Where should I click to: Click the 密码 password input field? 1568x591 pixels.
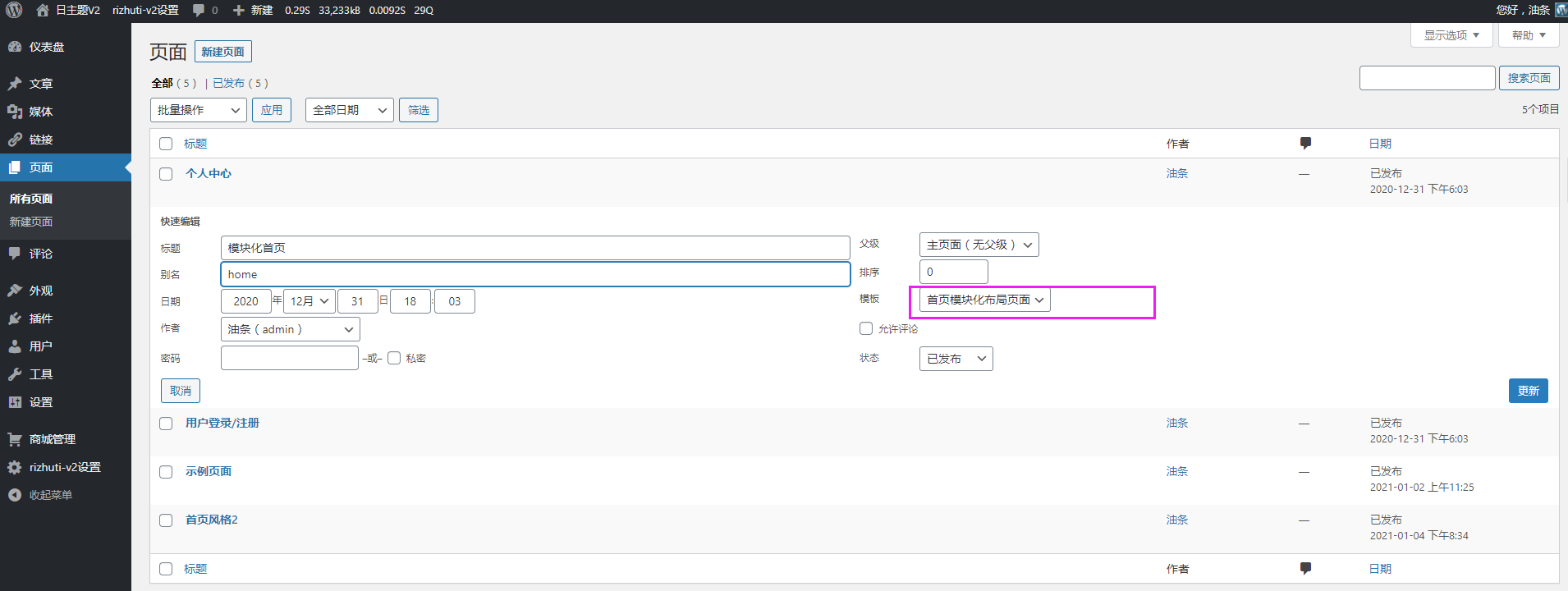coord(290,358)
